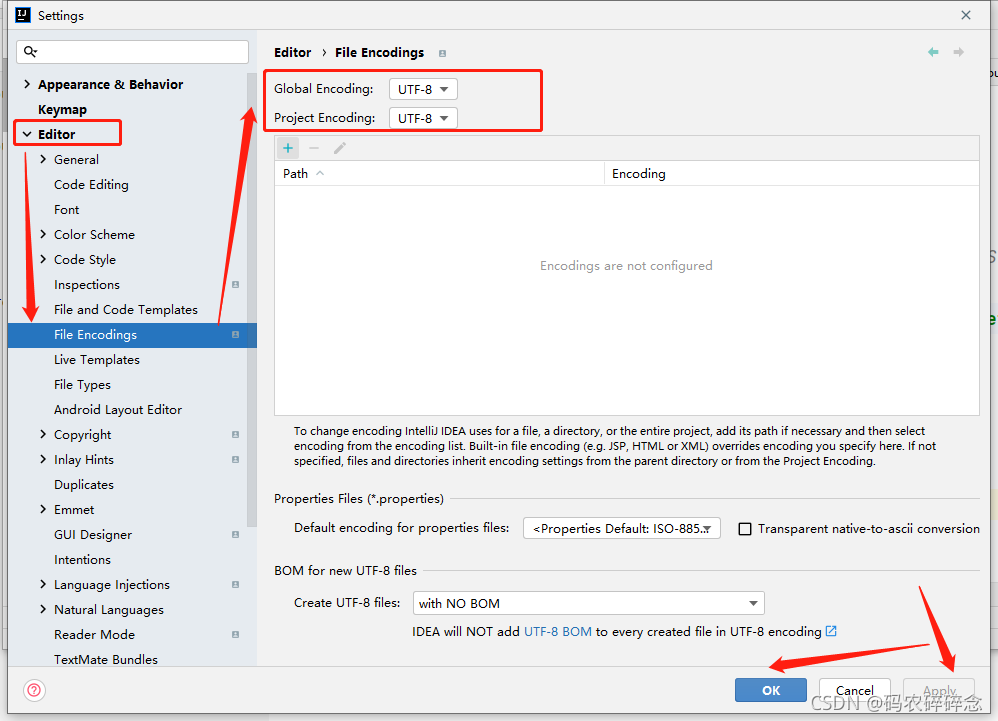Click the back navigation arrow
Screen dimensions: 998x721
click(x=933, y=52)
